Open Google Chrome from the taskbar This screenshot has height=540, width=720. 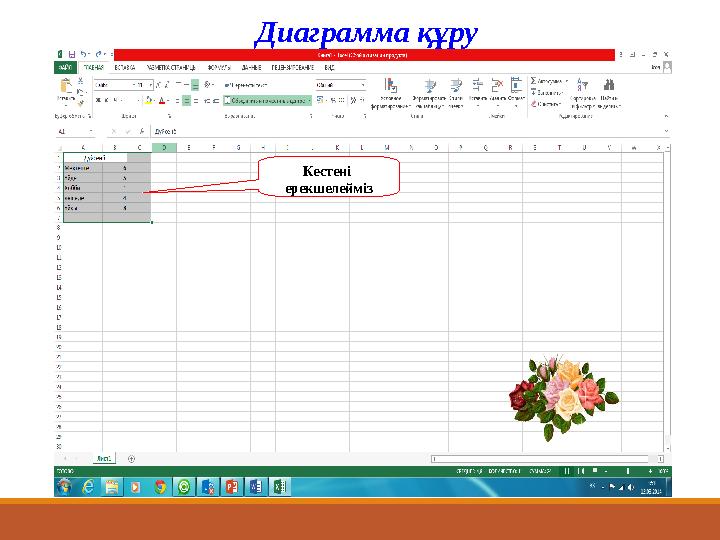point(159,487)
